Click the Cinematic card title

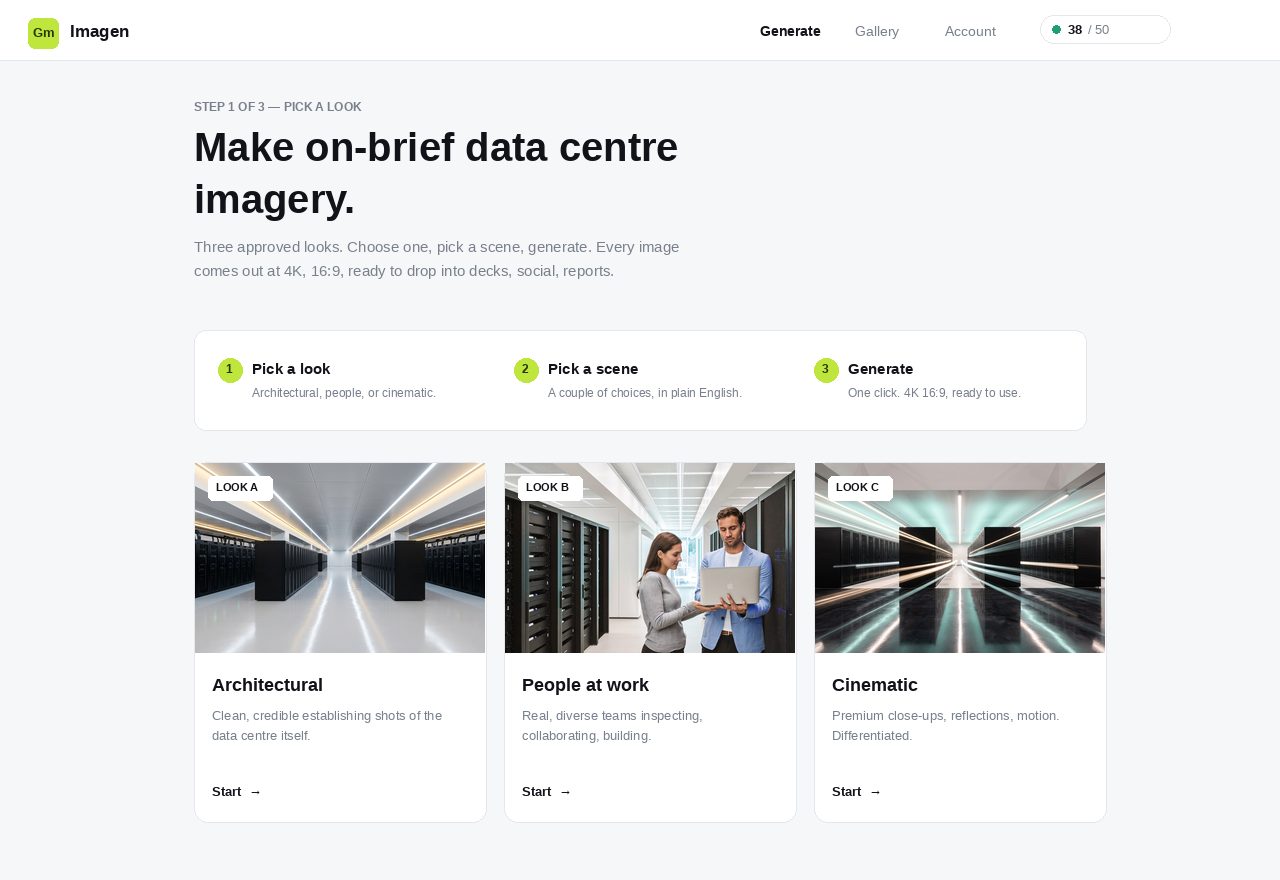875,685
